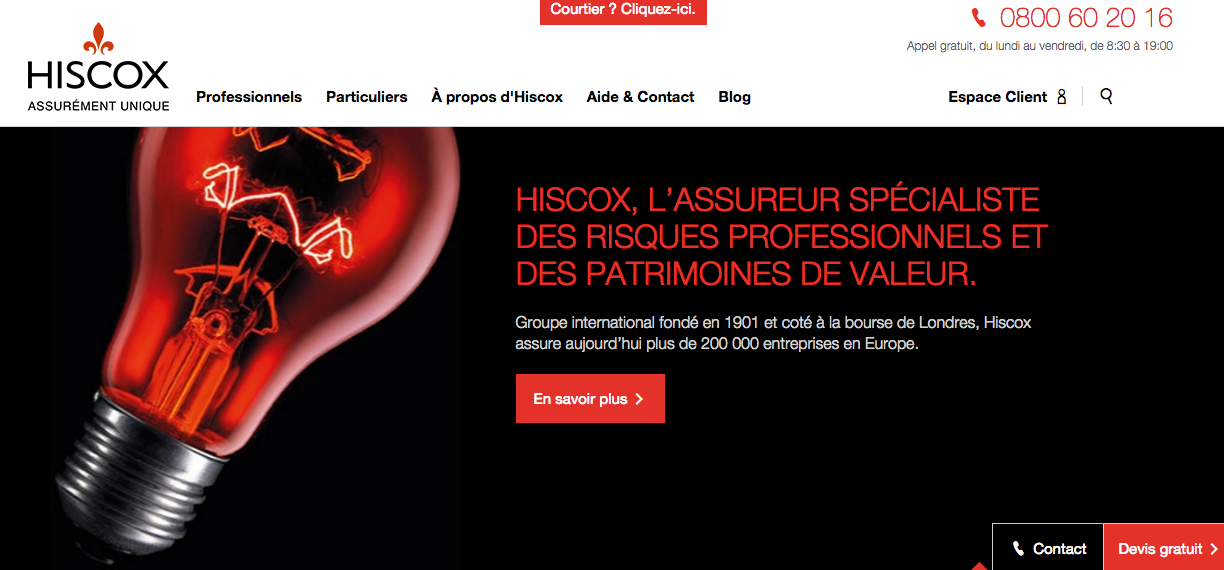Open account via the user silhouette icon

pos(1062,97)
